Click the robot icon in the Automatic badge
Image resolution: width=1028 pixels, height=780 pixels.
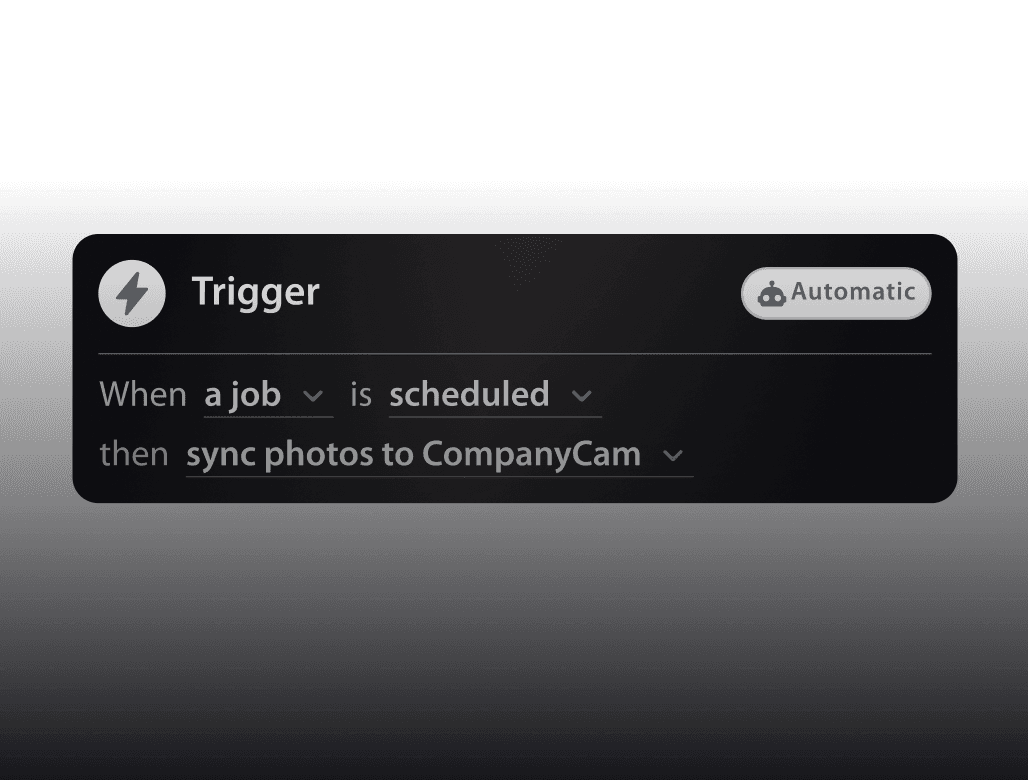coord(771,294)
